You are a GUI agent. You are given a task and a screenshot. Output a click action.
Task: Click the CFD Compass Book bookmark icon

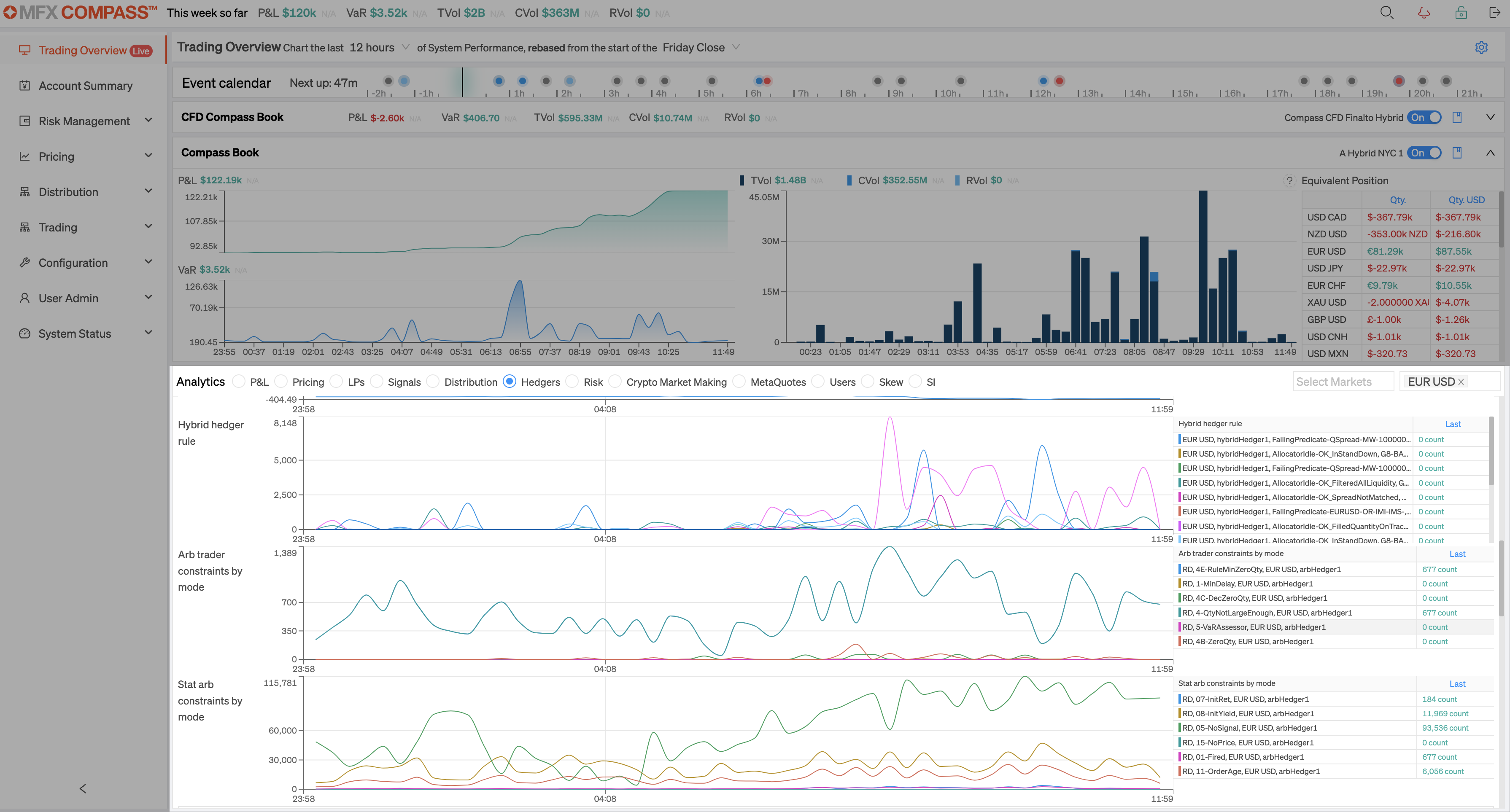click(1457, 117)
